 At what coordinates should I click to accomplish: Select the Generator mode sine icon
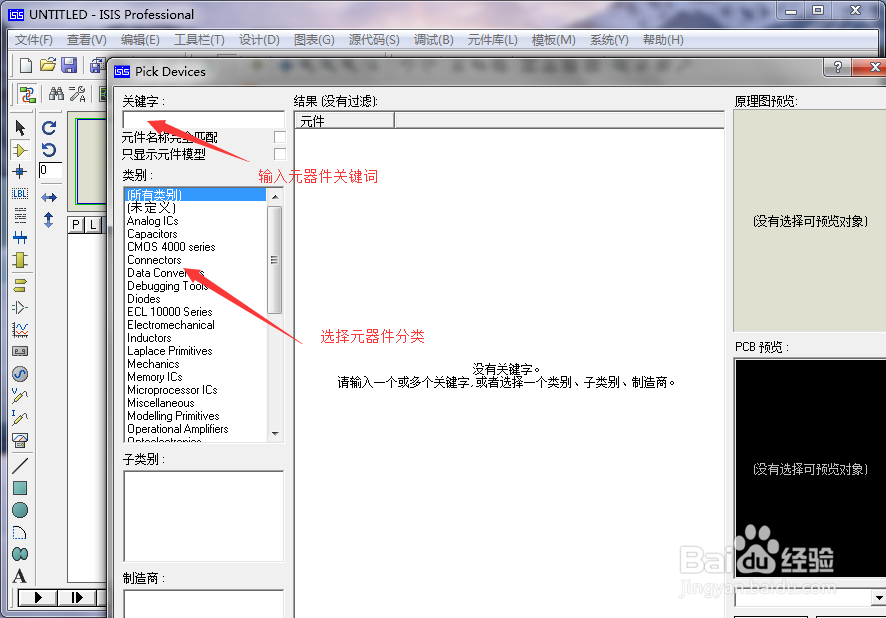[20, 374]
